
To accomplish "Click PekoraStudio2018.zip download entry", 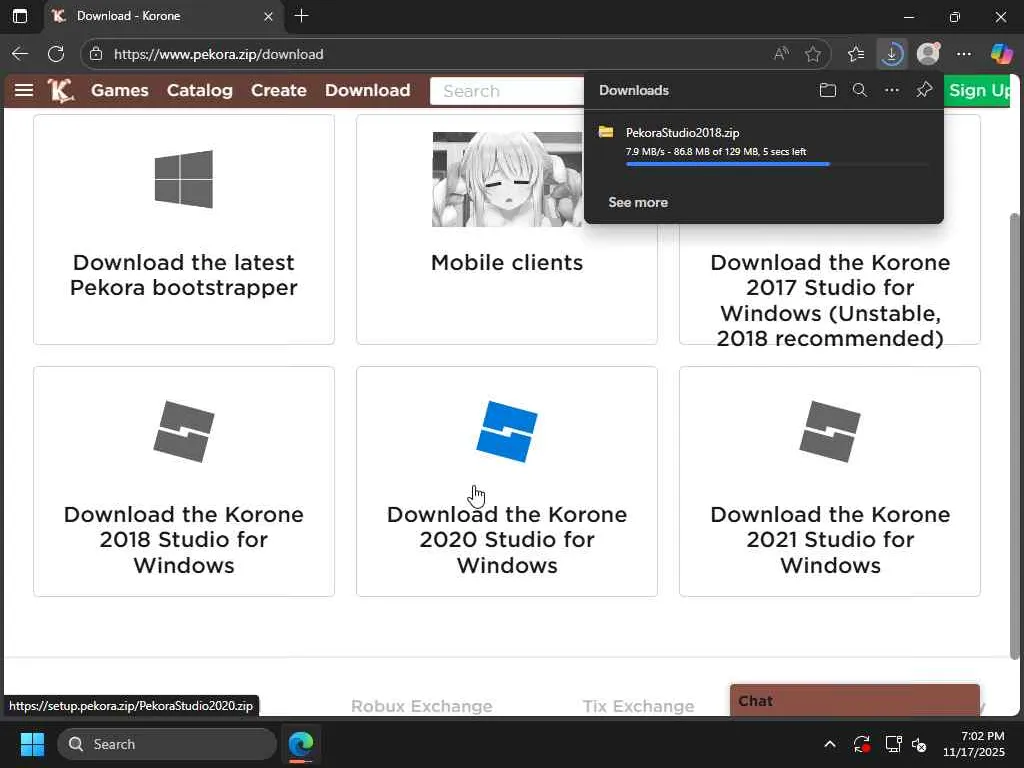I will (763, 146).
